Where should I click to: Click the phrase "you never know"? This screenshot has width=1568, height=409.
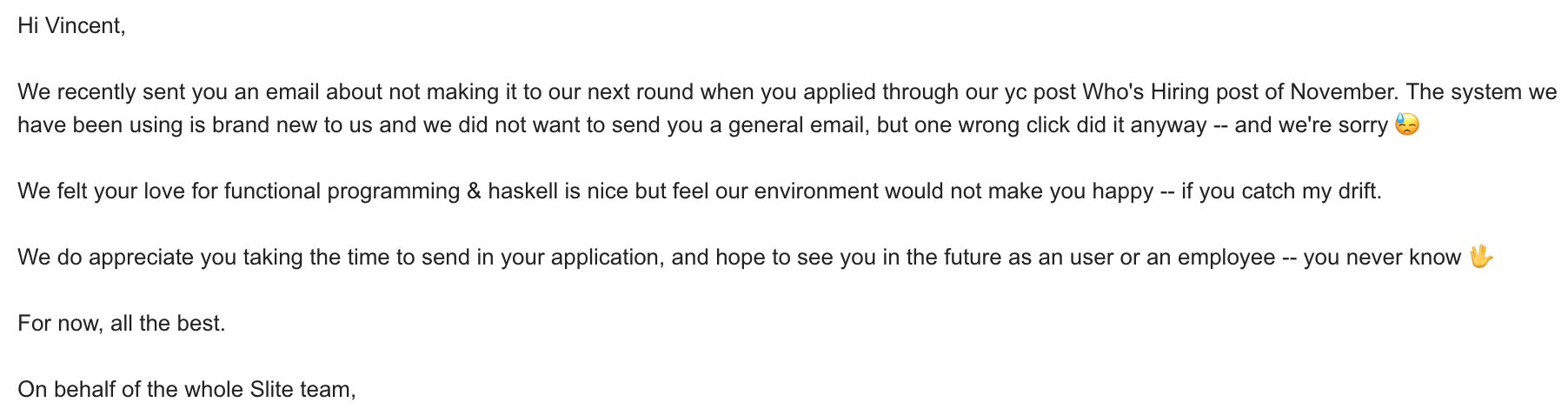click(1382, 258)
